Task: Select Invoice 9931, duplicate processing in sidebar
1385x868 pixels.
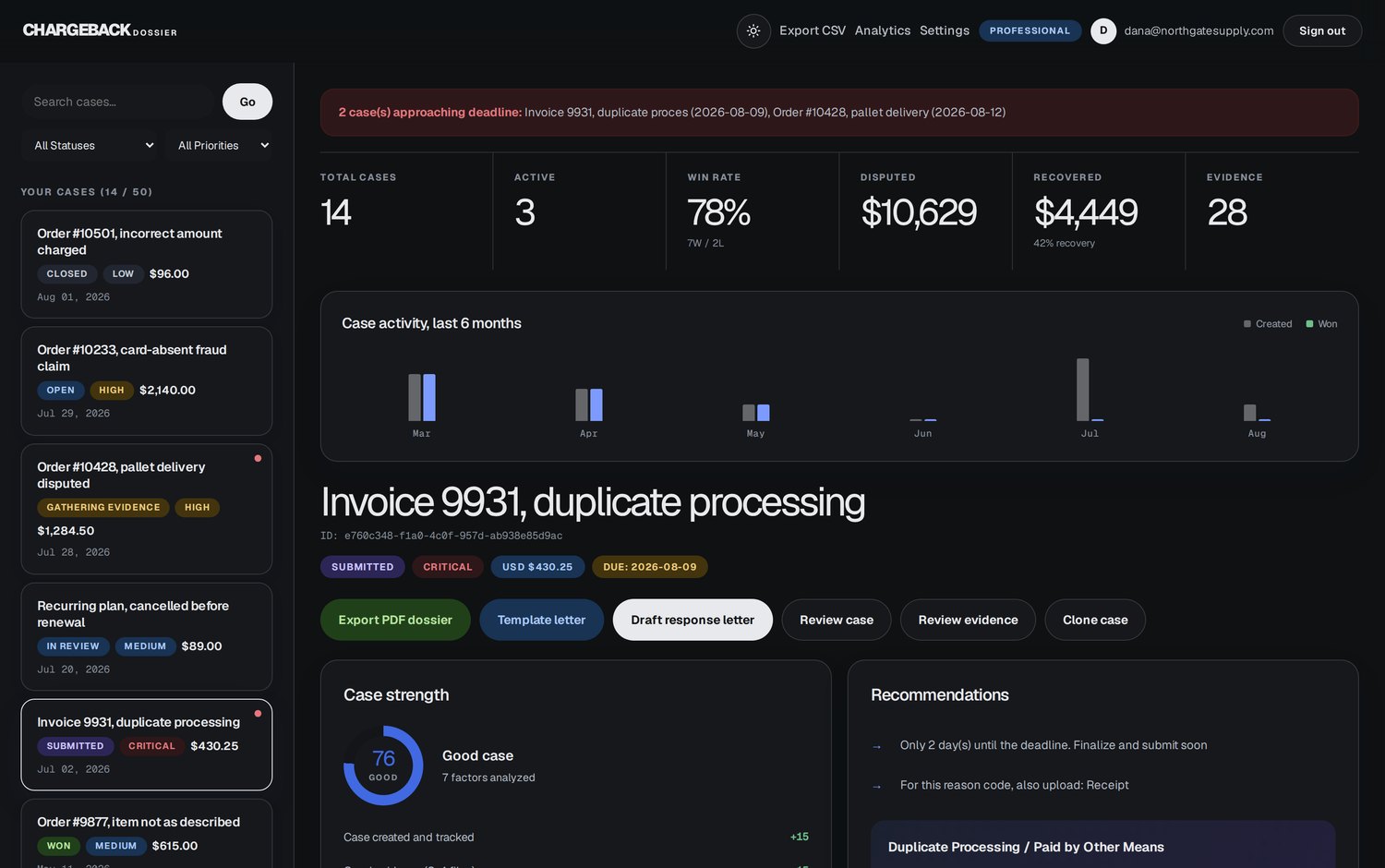Action: click(147, 744)
